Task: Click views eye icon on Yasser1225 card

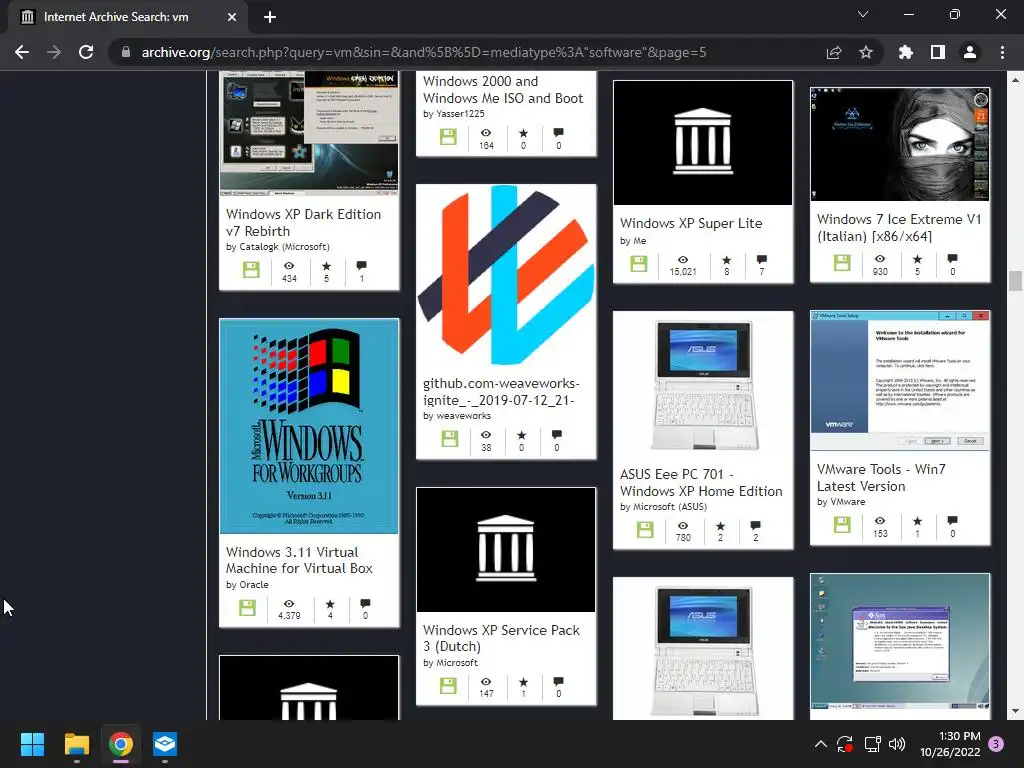Action: pos(486,133)
